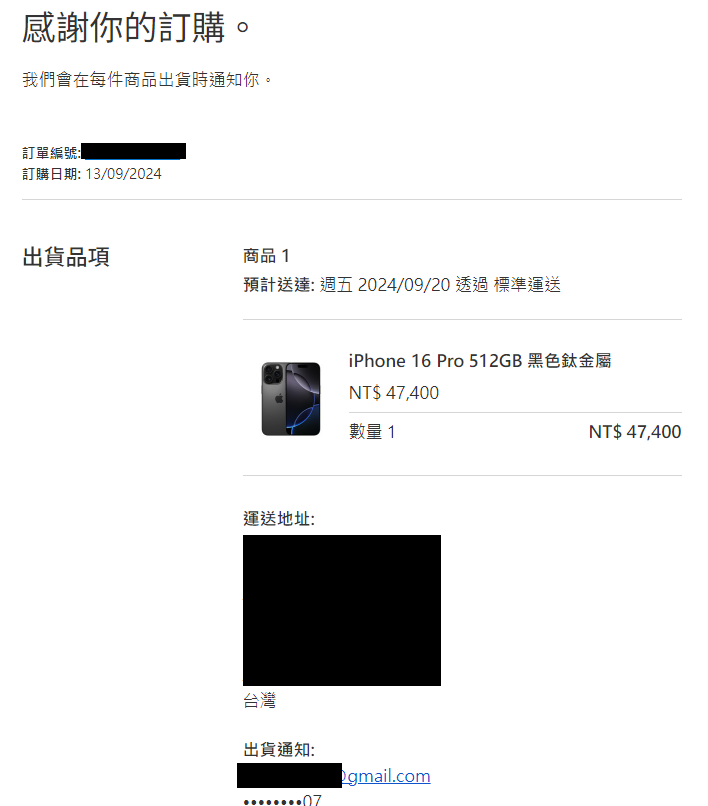
Task: Click the 出貨通知 label
Action: tap(279, 750)
